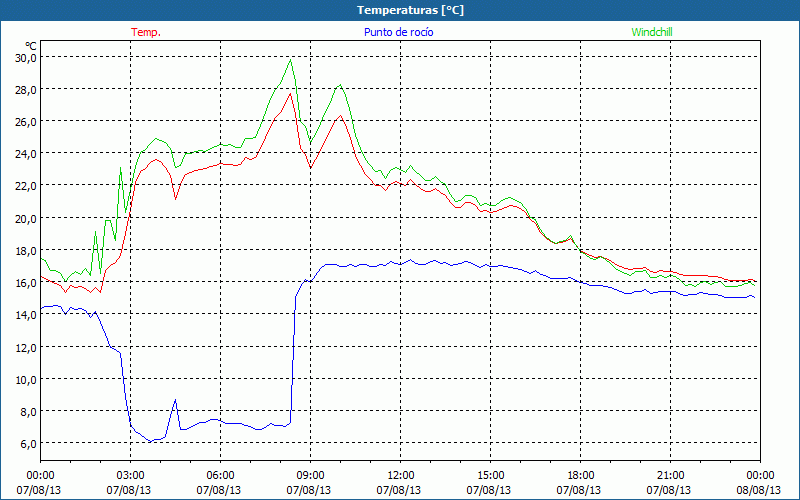The height and width of the screenshot is (500, 800).
Task: Click the green Windchill peak near 30°C
Action: click(x=291, y=60)
